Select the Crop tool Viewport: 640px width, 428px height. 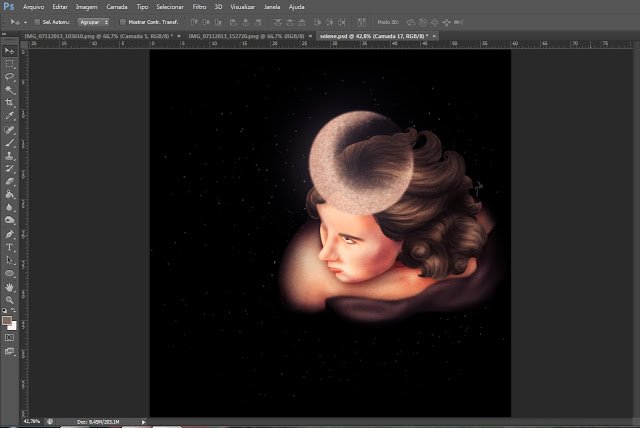9,103
